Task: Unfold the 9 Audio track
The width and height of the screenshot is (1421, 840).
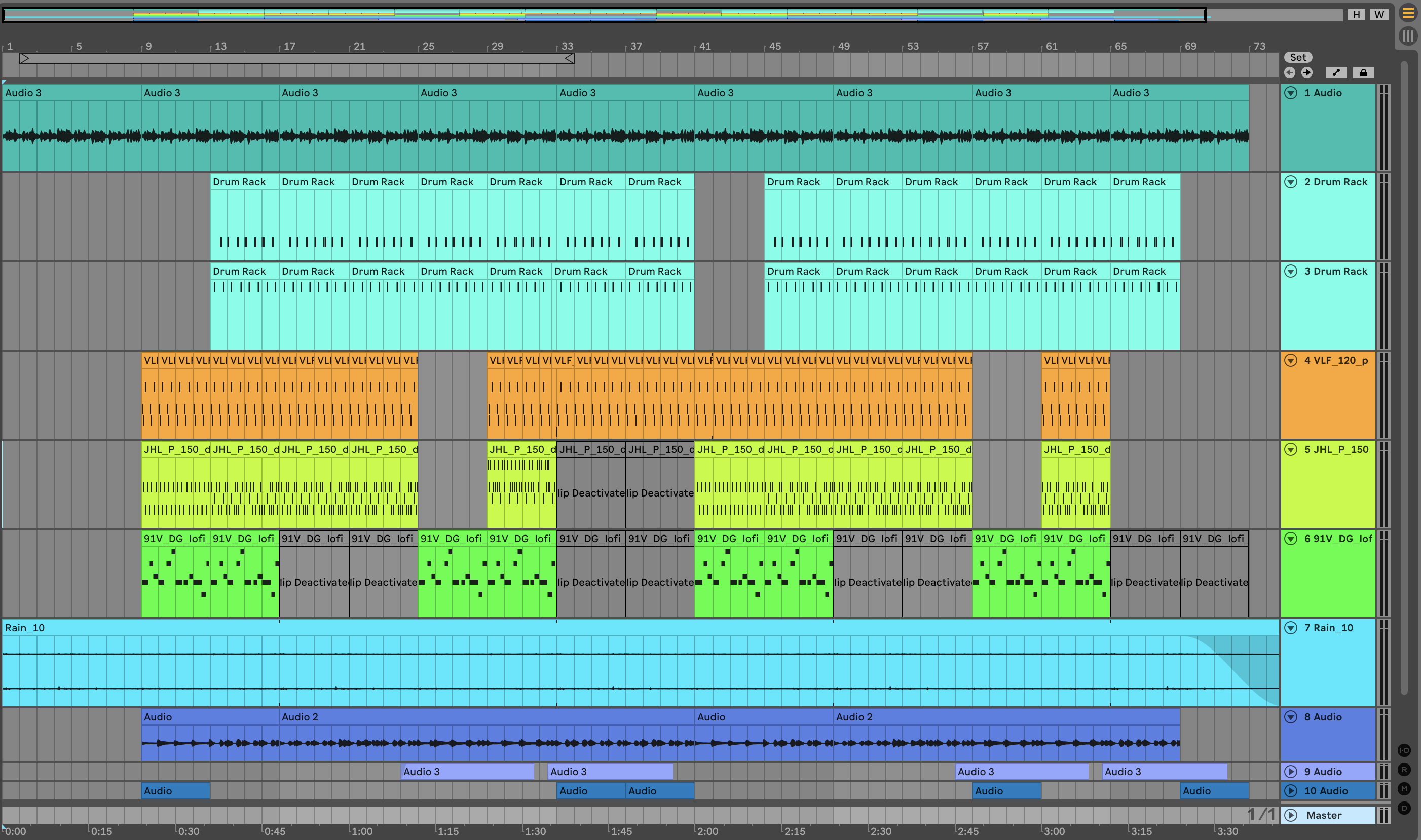Action: tap(1291, 772)
